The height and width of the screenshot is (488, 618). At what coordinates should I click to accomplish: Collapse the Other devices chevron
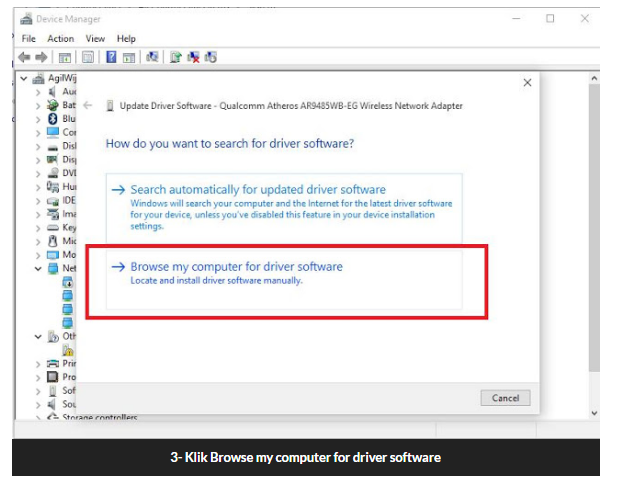coord(38,337)
